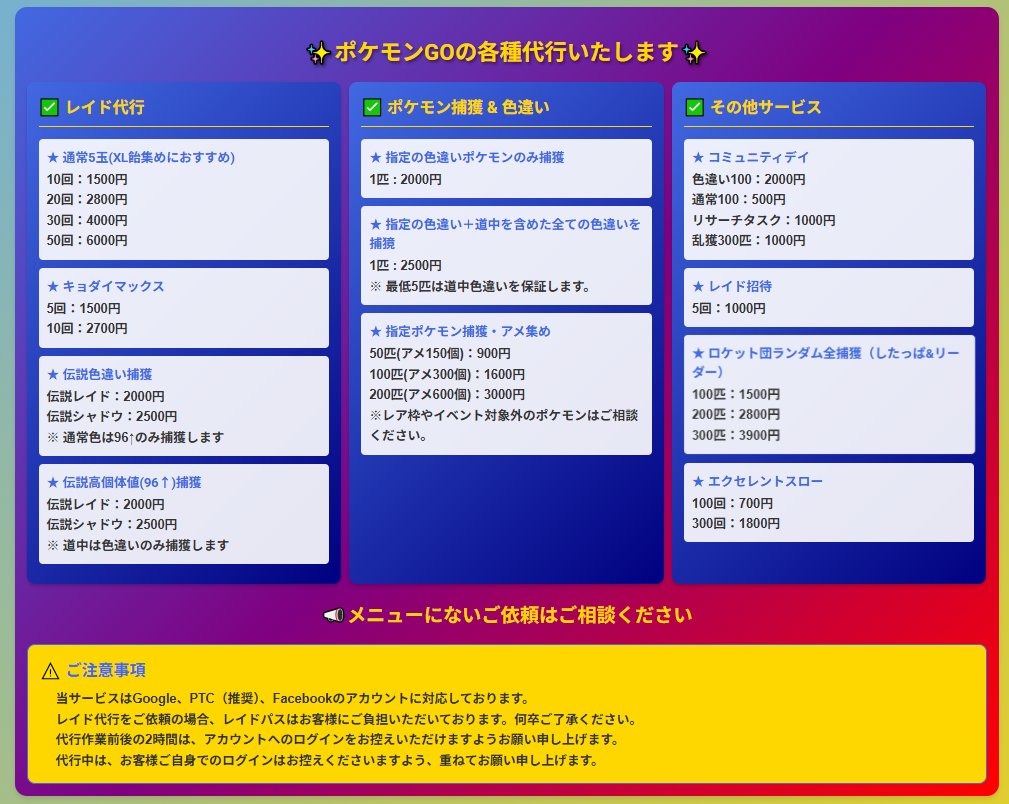Click the section title その他サービス

[x=766, y=107]
